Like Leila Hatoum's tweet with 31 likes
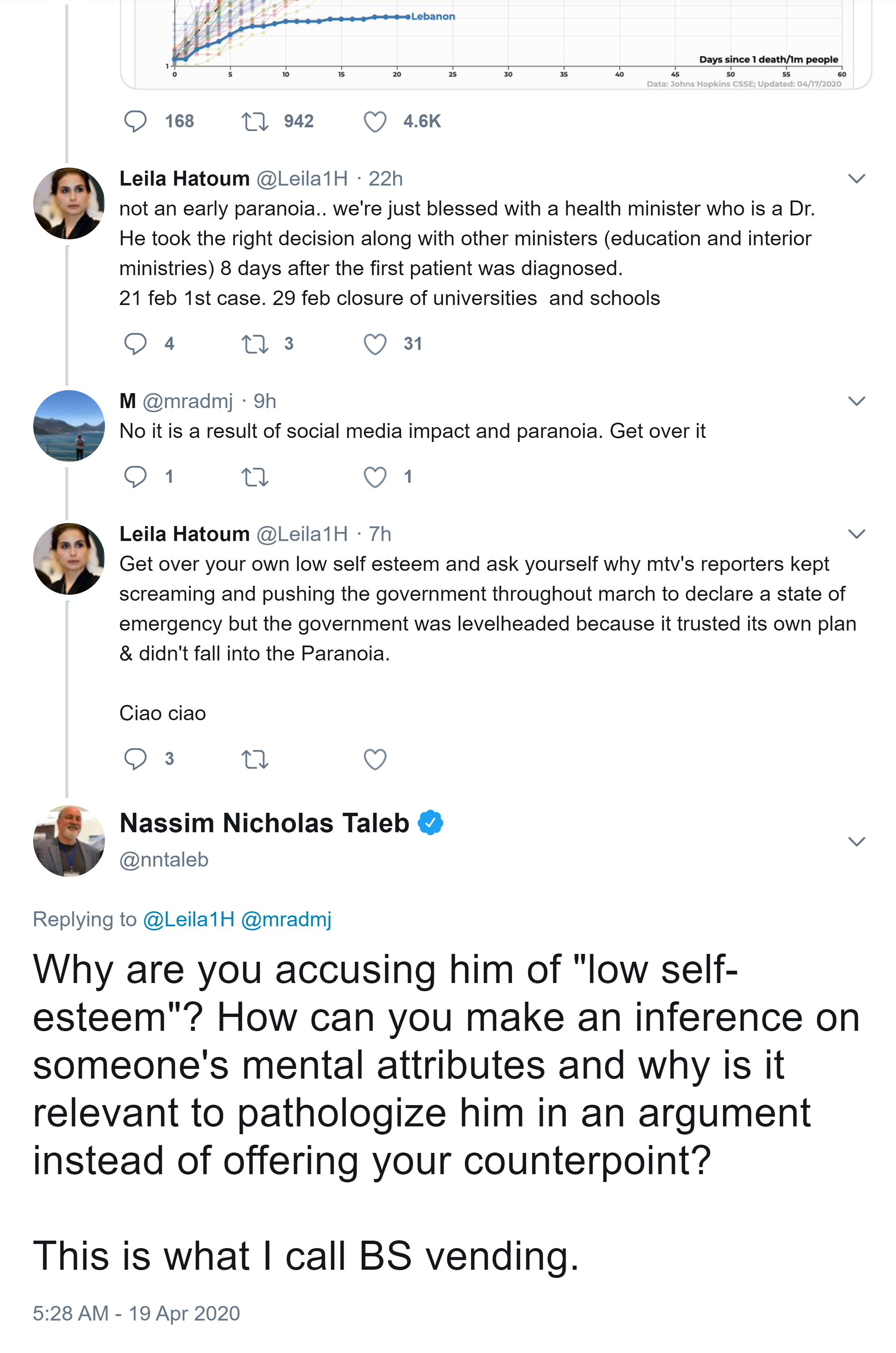This screenshot has width=896, height=1353. [x=375, y=343]
